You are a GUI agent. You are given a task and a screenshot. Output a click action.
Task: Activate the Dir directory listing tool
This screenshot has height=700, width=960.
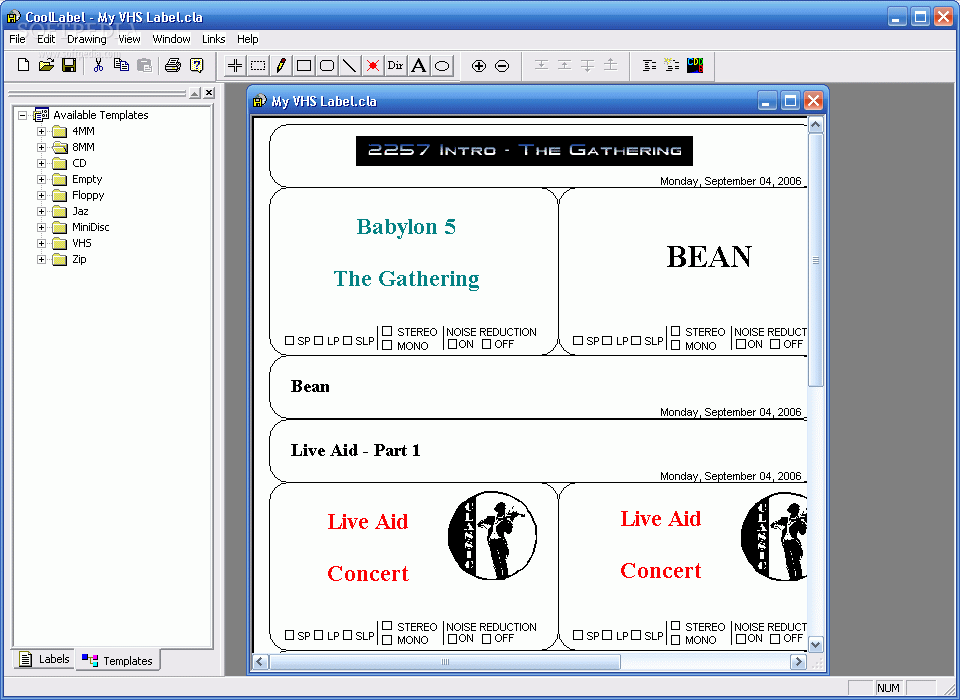tap(396, 66)
